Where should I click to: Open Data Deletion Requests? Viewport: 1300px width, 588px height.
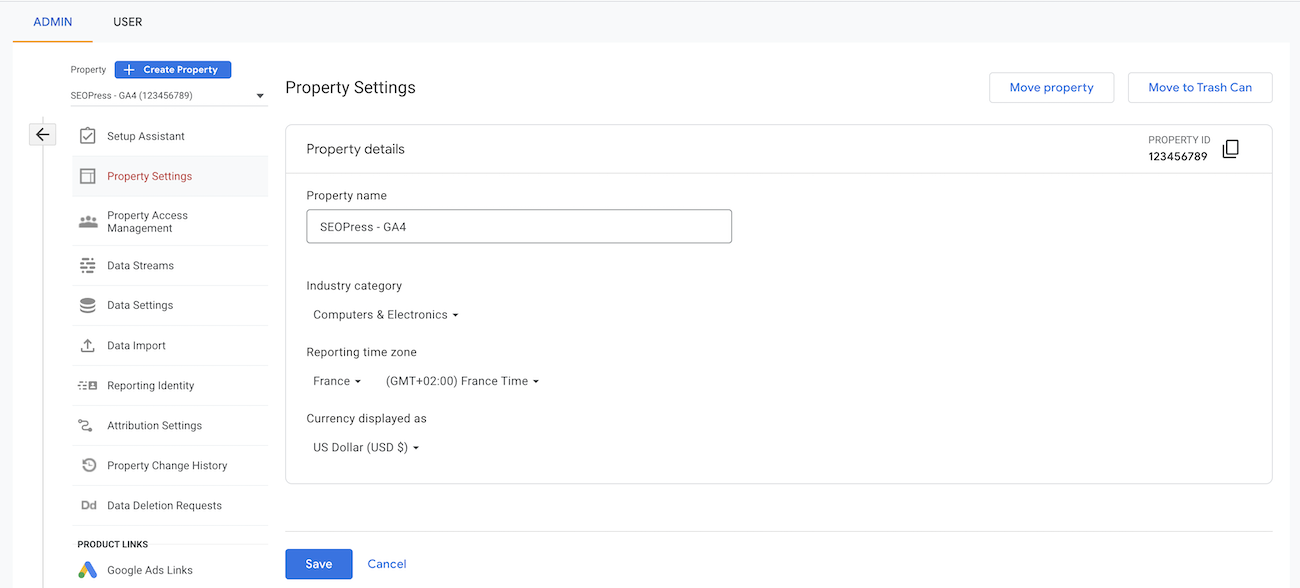point(170,506)
